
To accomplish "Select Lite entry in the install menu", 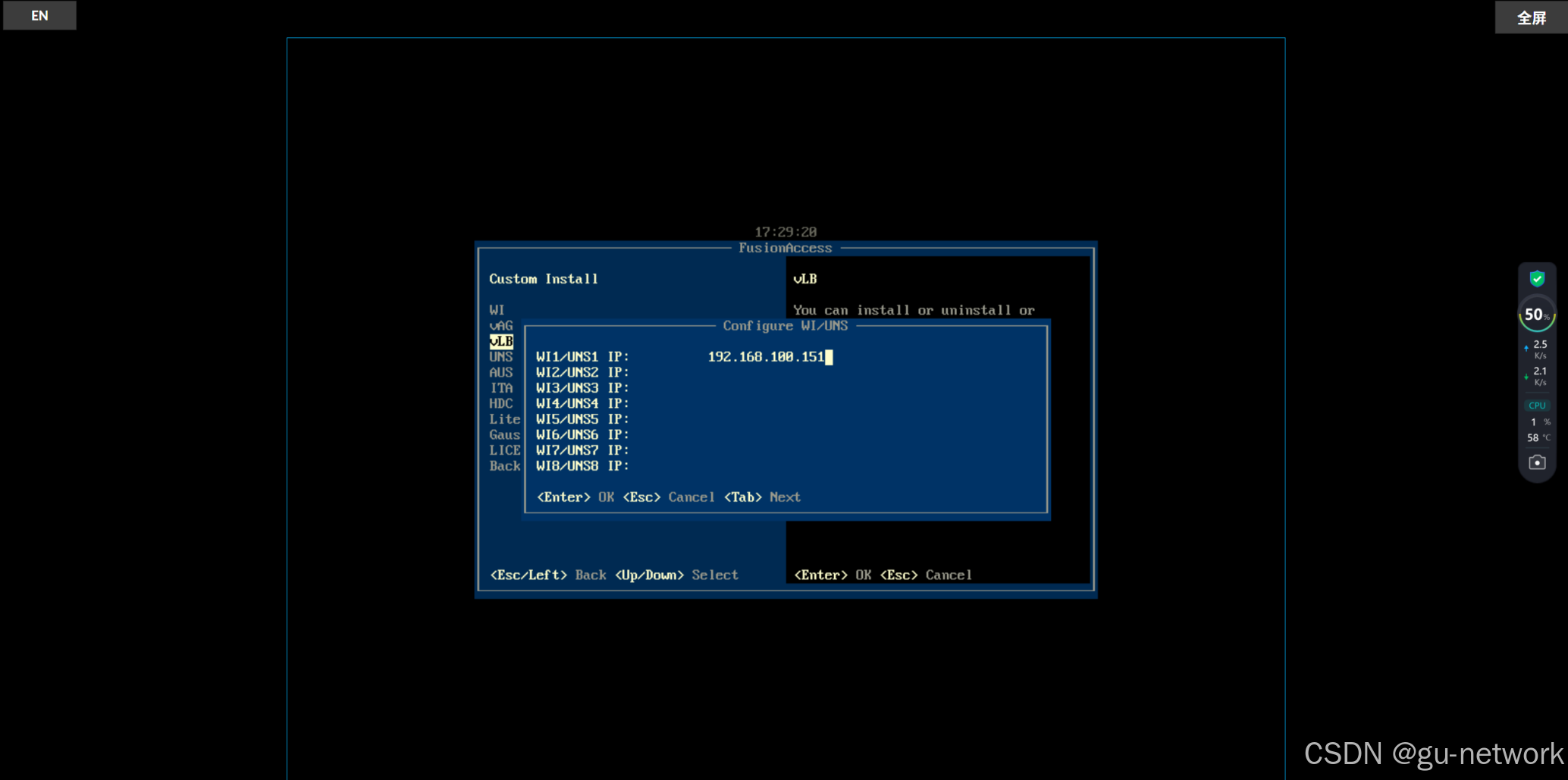I will [x=505, y=418].
